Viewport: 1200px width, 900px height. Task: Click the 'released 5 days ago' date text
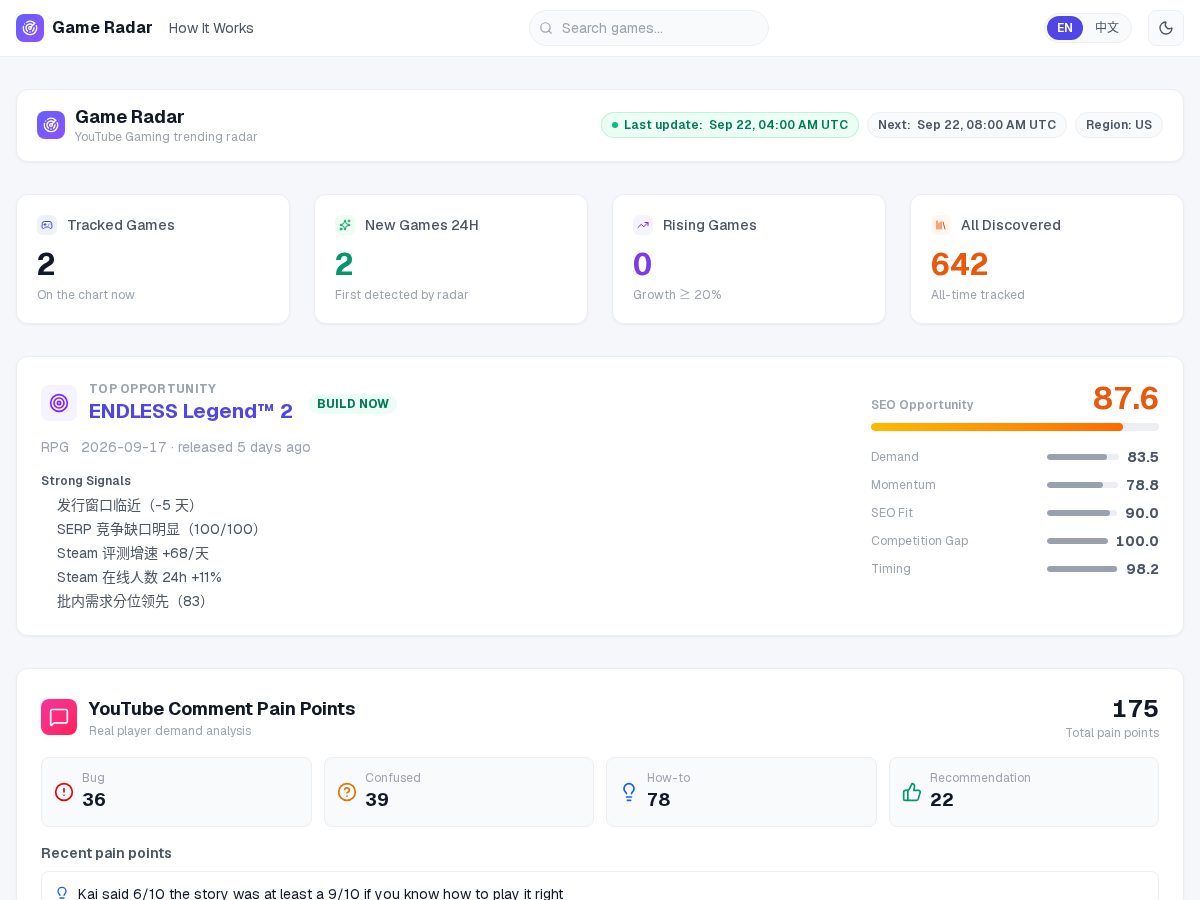pos(244,447)
